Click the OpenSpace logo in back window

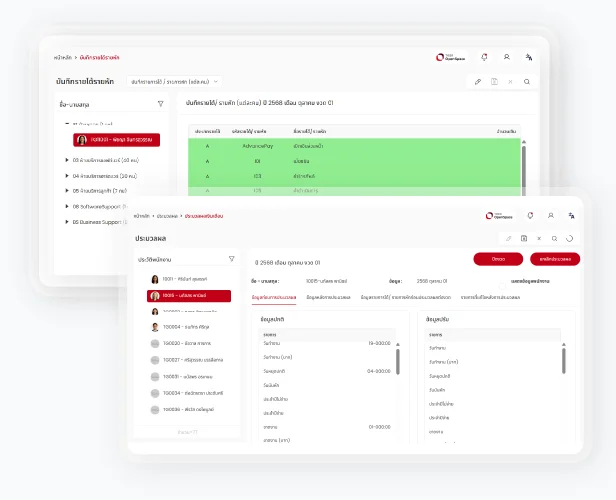[x=451, y=57]
